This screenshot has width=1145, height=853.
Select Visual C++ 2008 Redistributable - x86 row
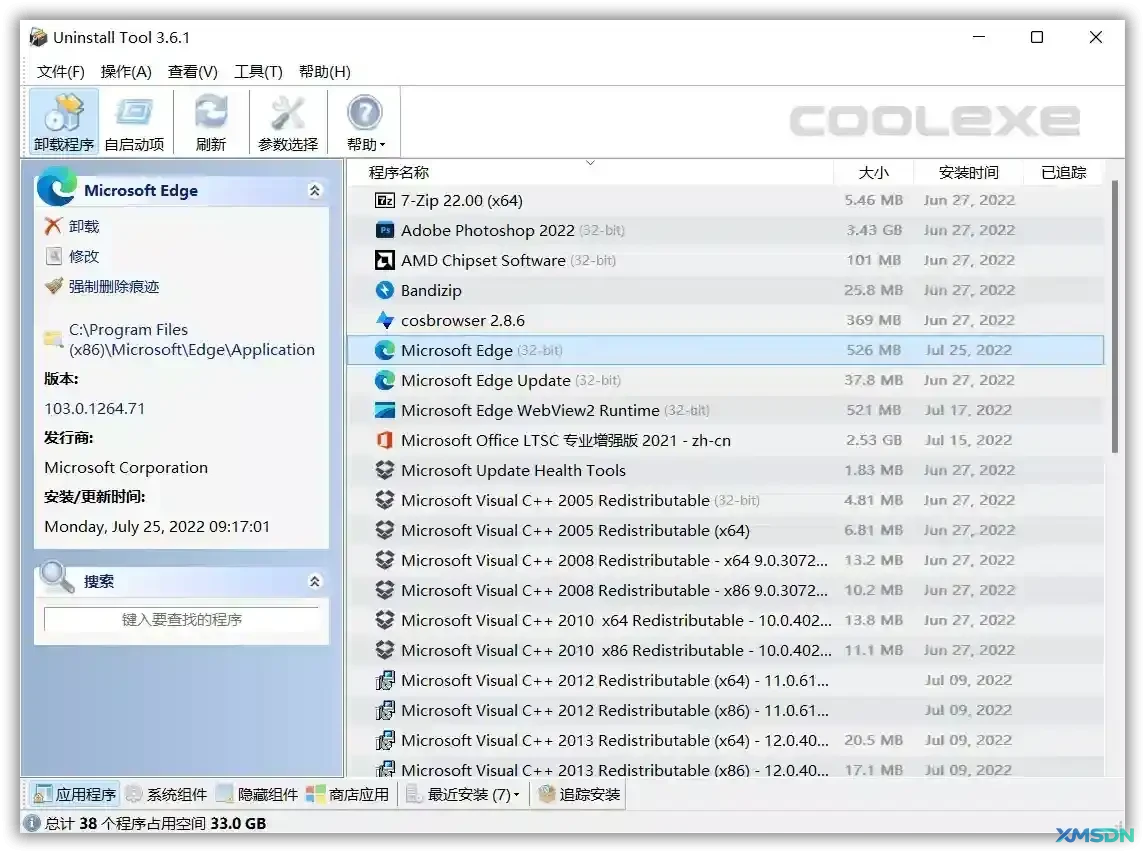coord(726,589)
